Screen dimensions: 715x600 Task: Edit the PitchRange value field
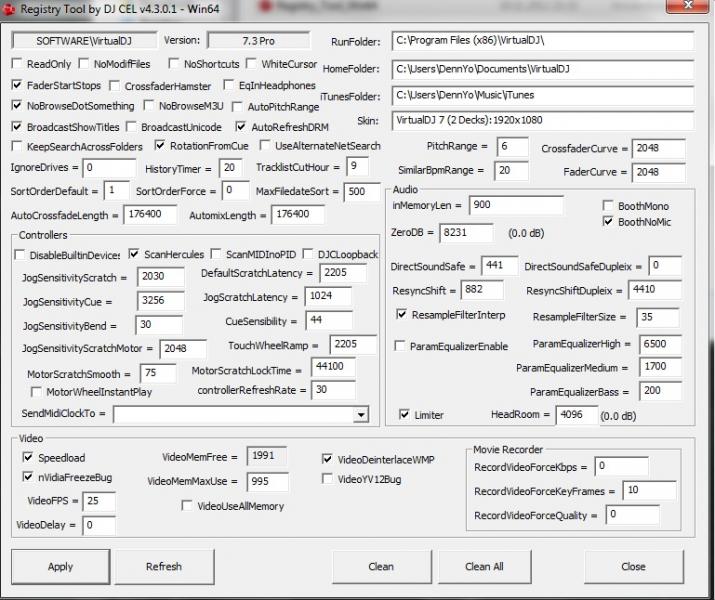pos(513,147)
